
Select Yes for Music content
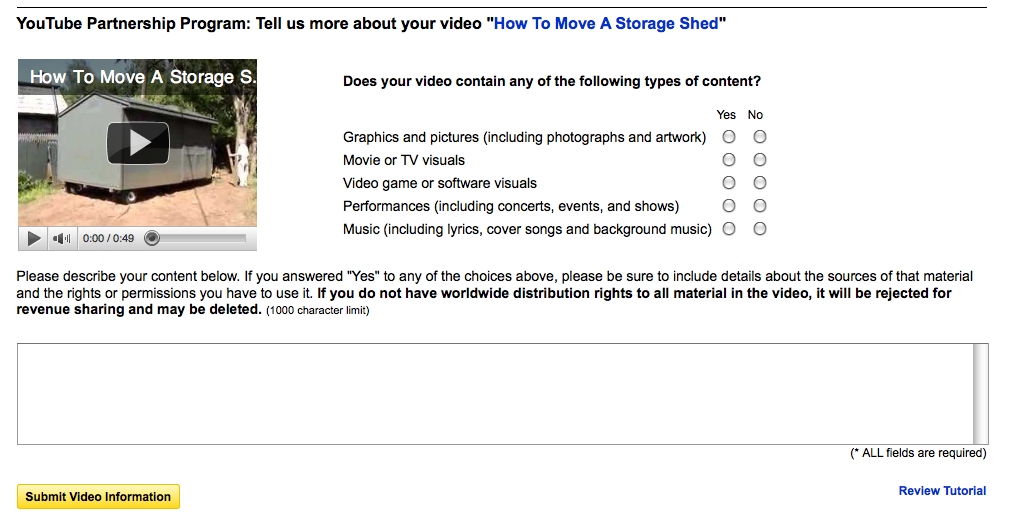pyautogui.click(x=729, y=229)
